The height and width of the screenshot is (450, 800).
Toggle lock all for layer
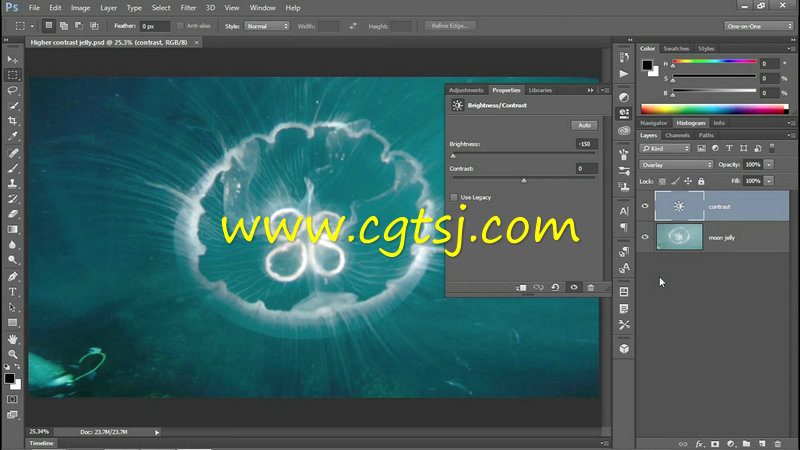701,181
